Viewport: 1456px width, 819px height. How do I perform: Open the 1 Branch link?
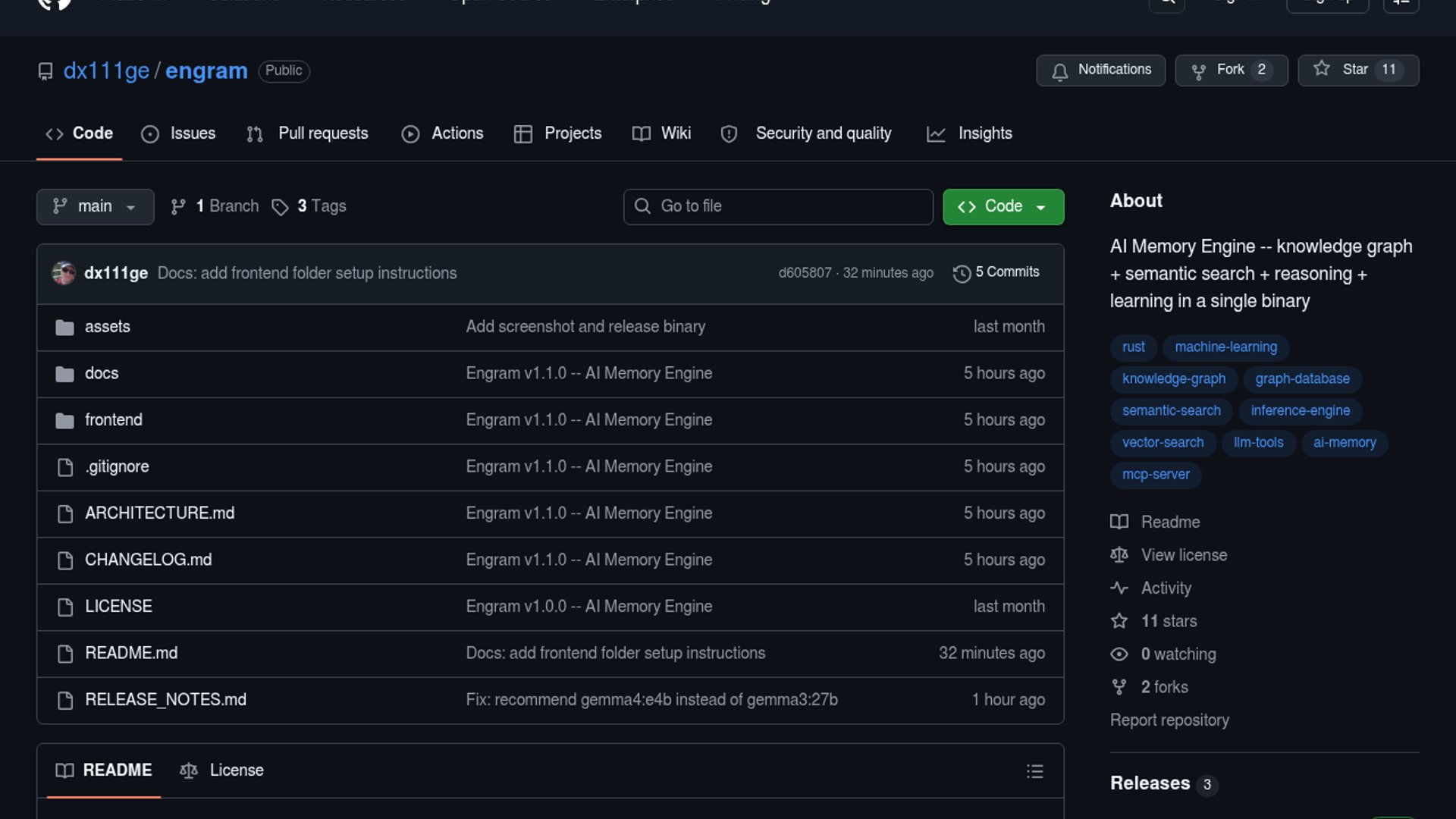click(215, 207)
